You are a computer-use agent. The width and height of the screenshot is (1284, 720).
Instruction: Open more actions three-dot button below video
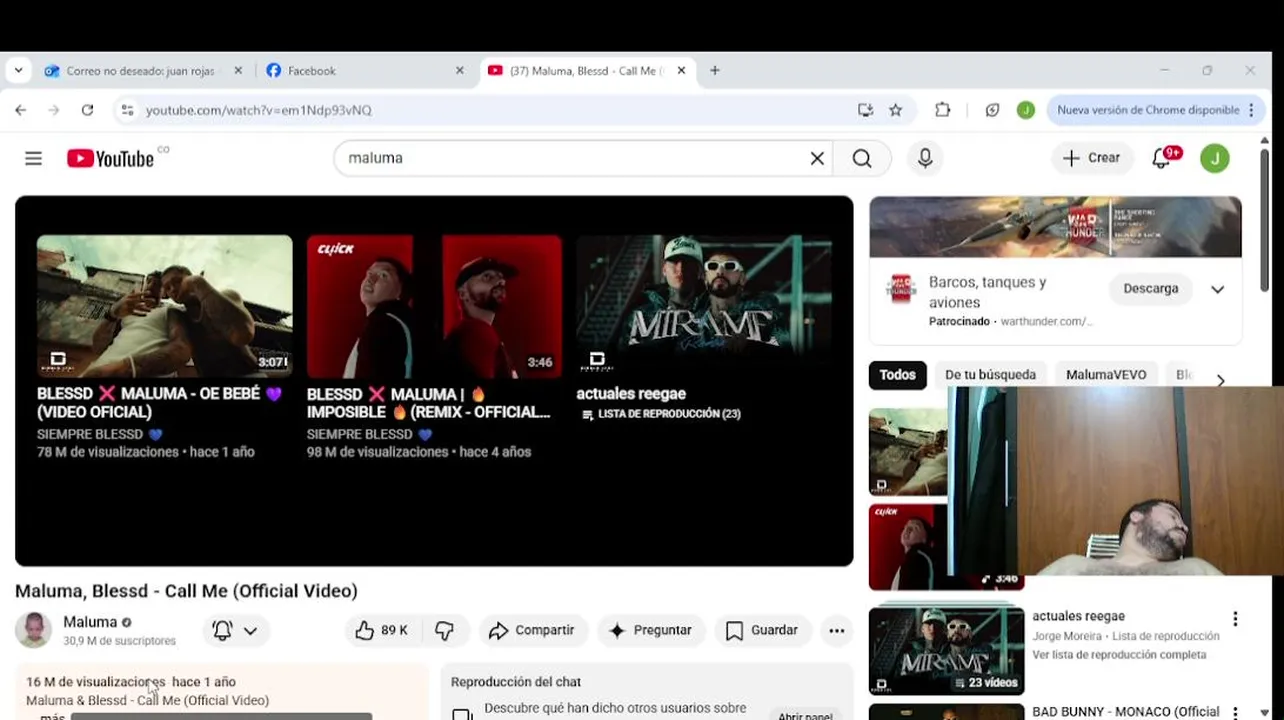pyautogui.click(x=837, y=630)
